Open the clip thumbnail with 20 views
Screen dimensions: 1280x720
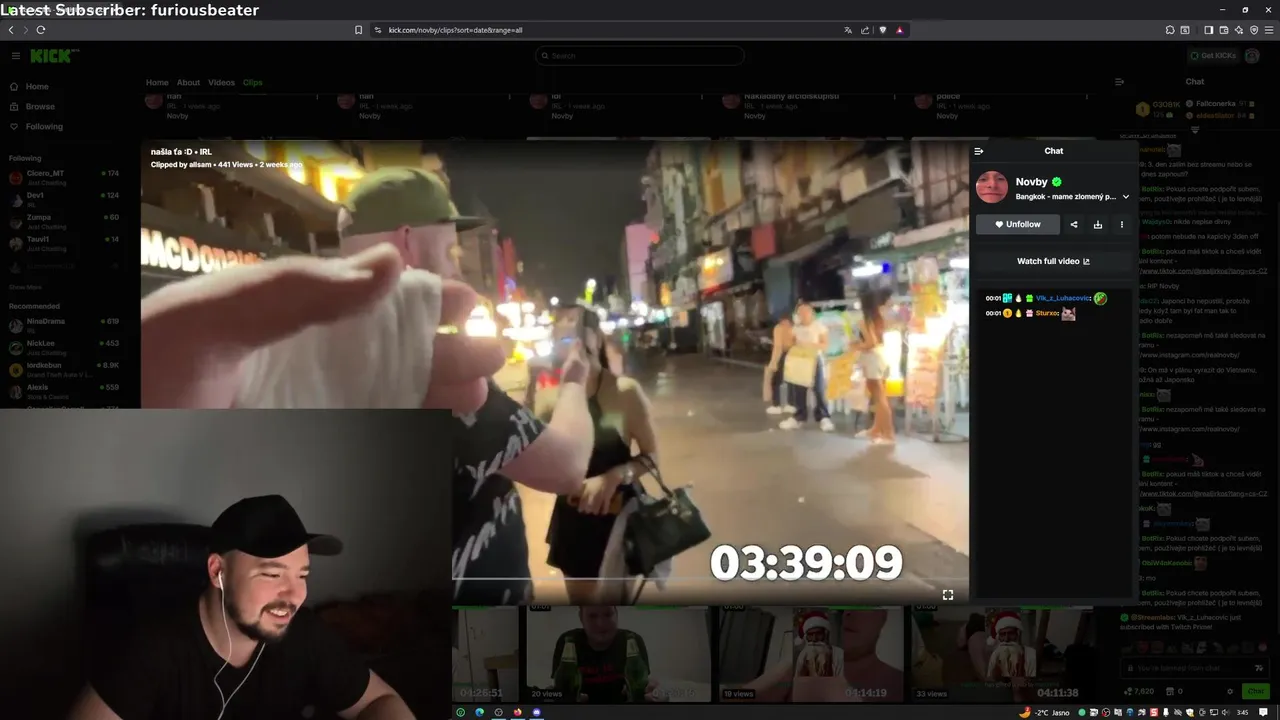coord(618,654)
